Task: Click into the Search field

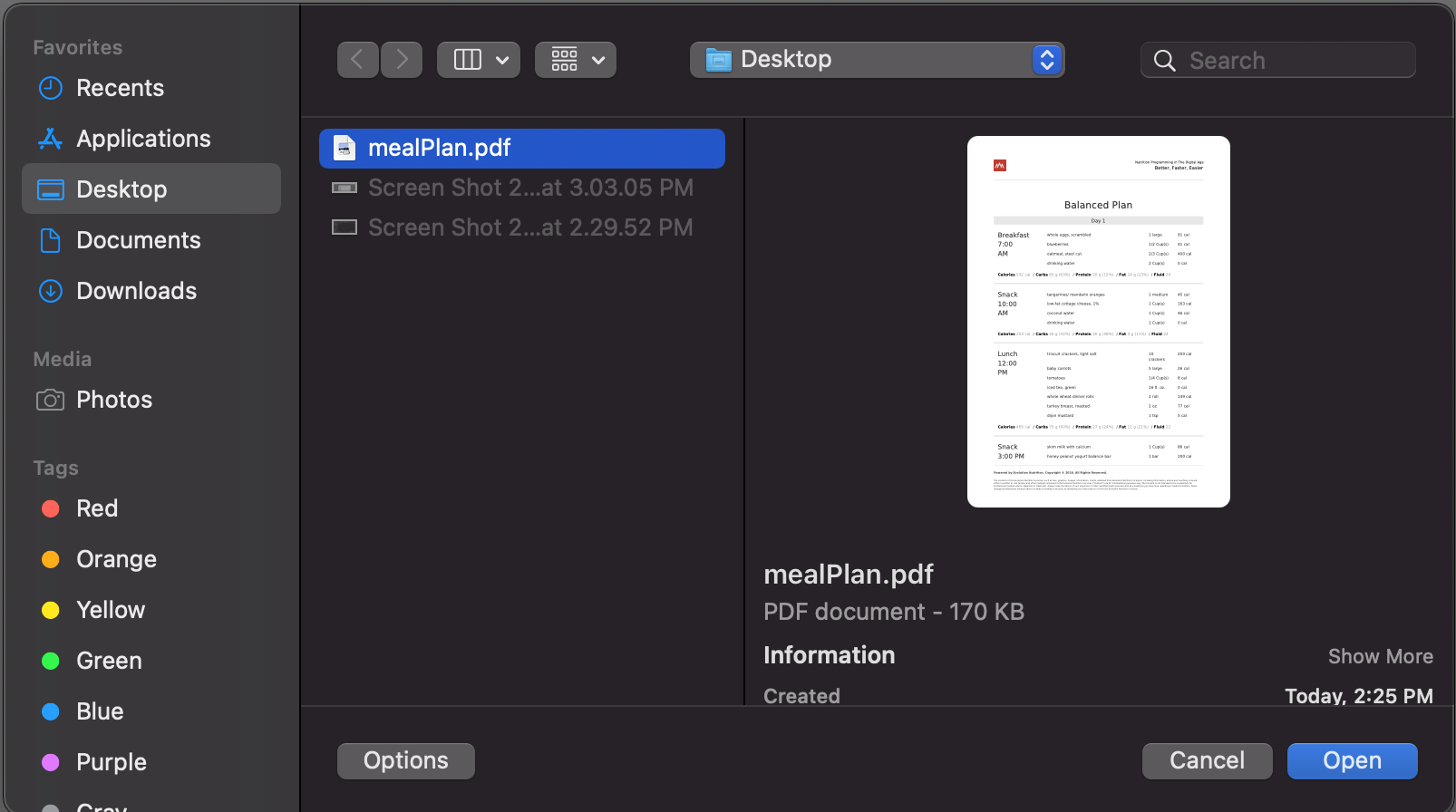Action: tap(1278, 60)
